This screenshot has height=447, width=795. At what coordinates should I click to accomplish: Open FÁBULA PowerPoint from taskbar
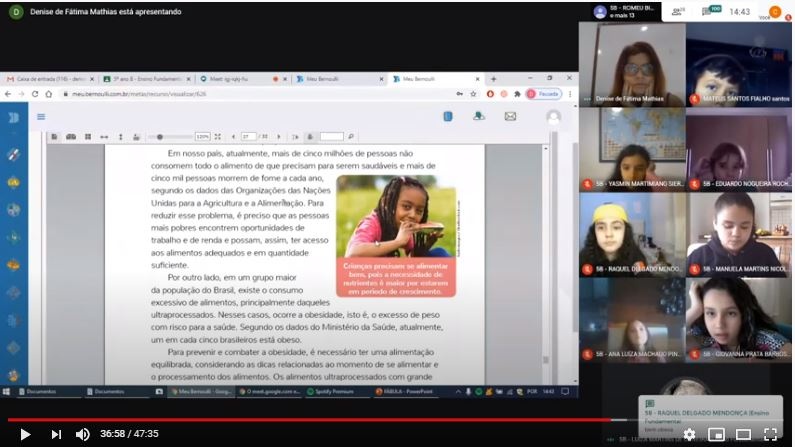click(404, 391)
